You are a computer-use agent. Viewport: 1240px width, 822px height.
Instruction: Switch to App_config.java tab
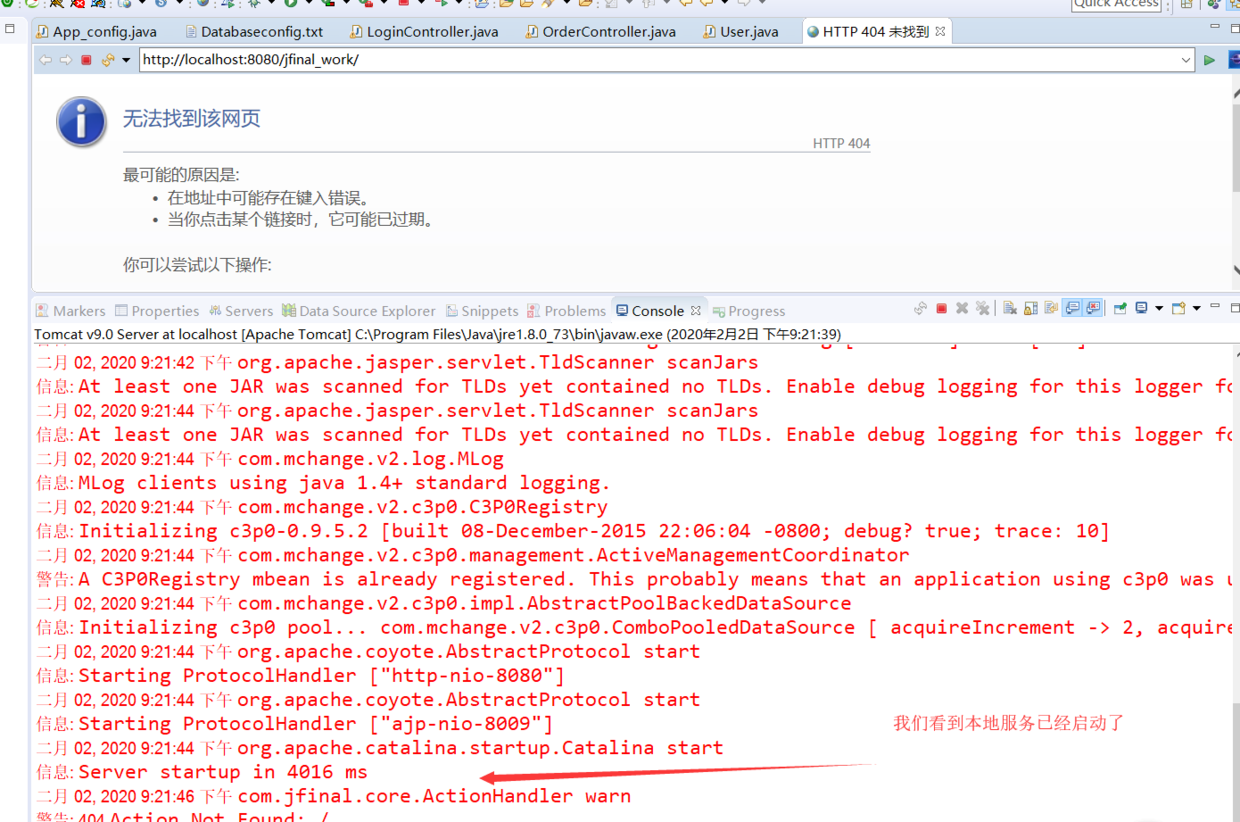pos(99,32)
